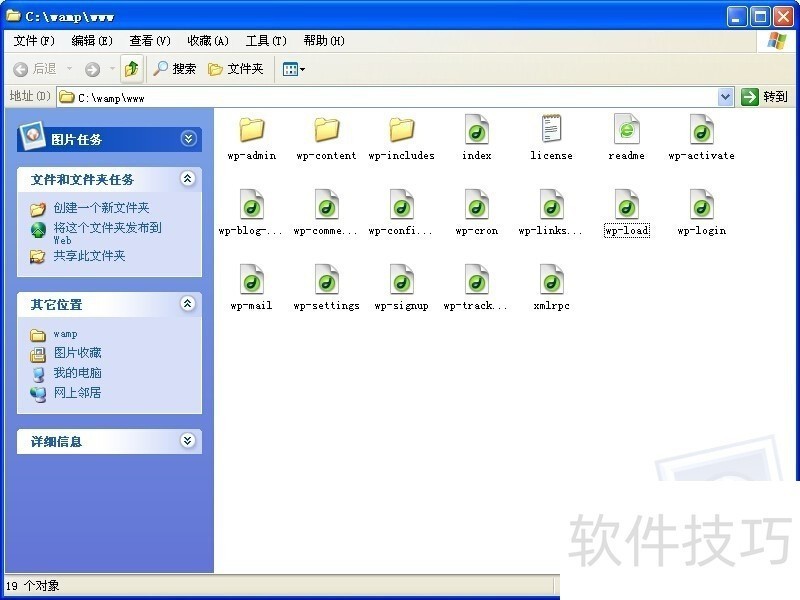Collapse the 其它位置 panel
This screenshot has height=600, width=800.
point(188,304)
